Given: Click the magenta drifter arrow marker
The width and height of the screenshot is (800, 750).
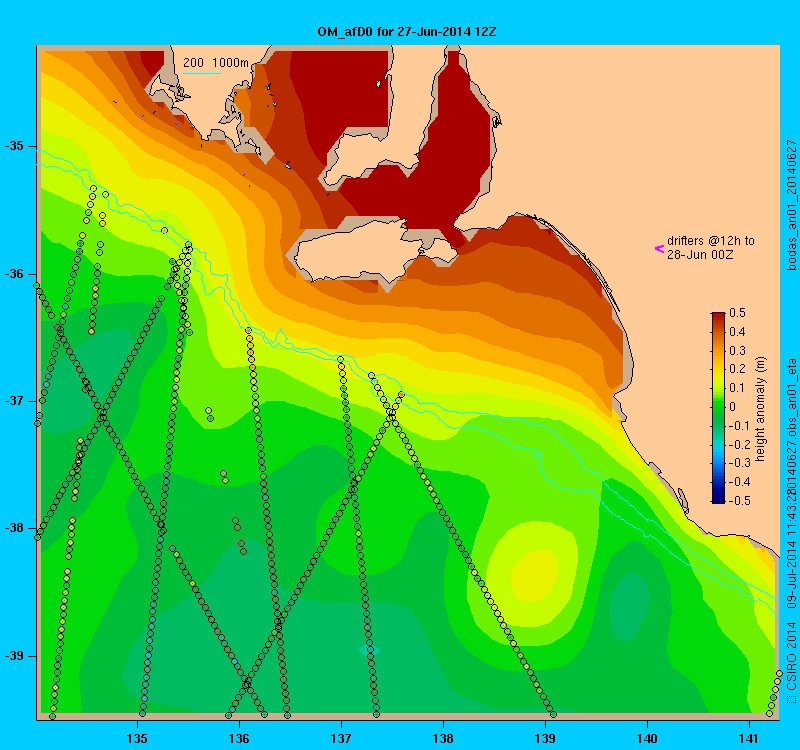Looking at the screenshot, I should (x=660, y=249).
